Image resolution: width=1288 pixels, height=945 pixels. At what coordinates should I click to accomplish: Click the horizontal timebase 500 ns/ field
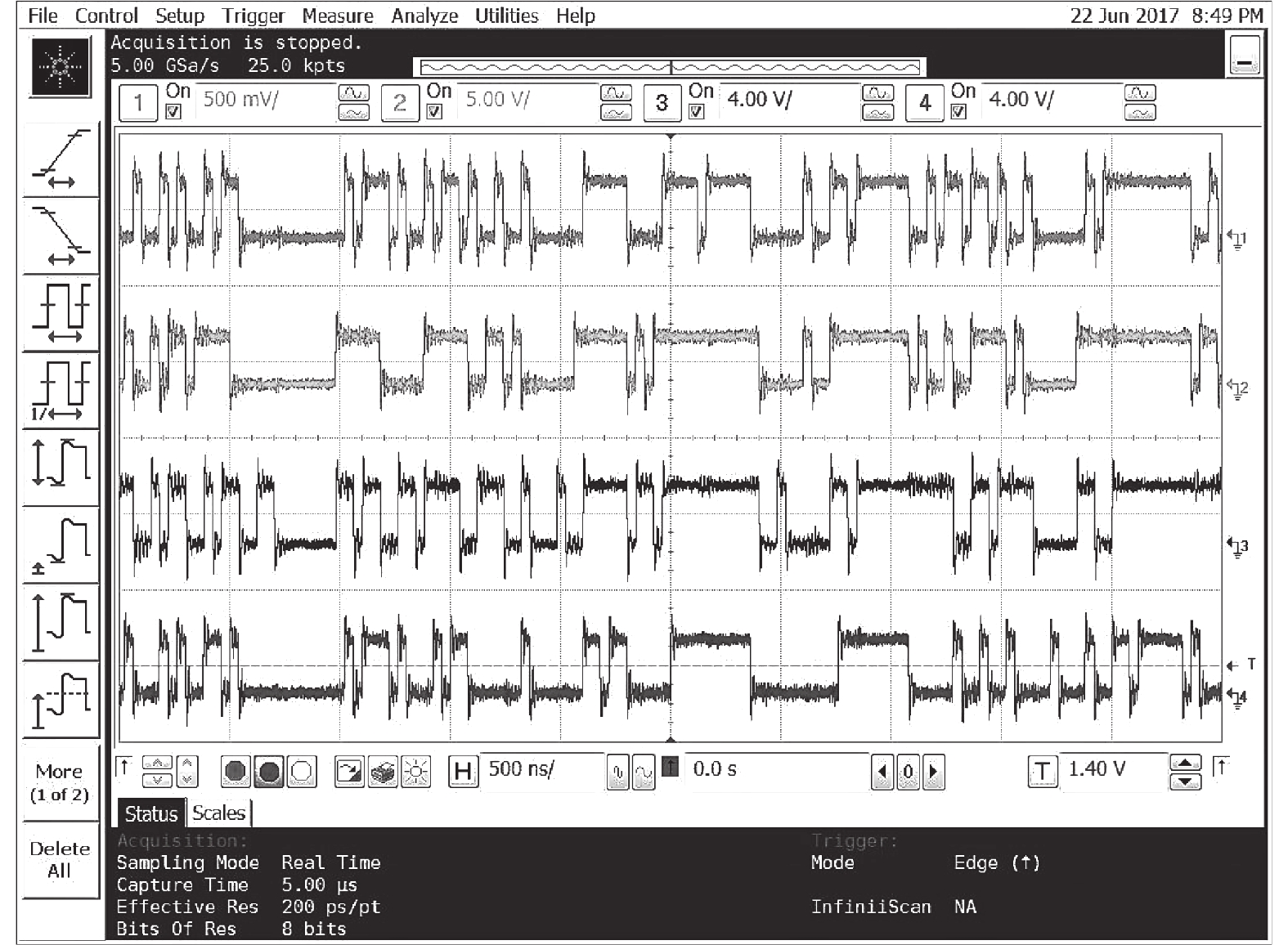pos(541,769)
